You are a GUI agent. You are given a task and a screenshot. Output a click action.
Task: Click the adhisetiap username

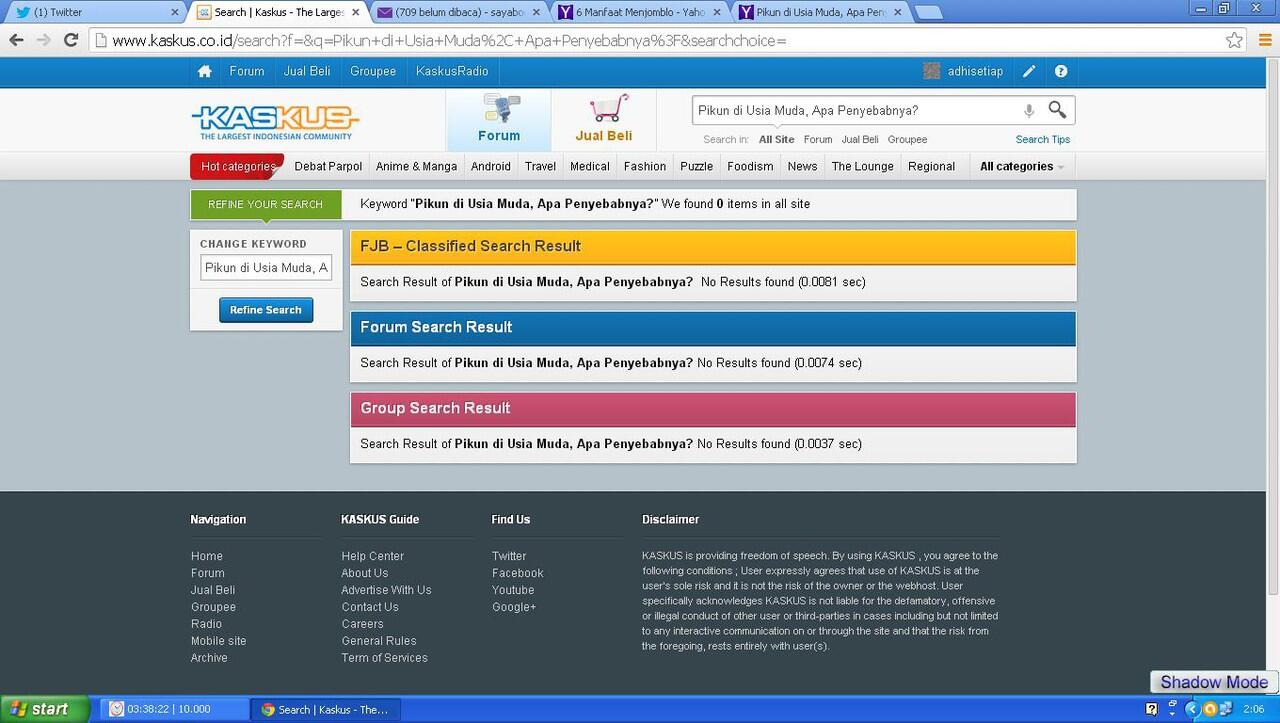[x=975, y=71]
